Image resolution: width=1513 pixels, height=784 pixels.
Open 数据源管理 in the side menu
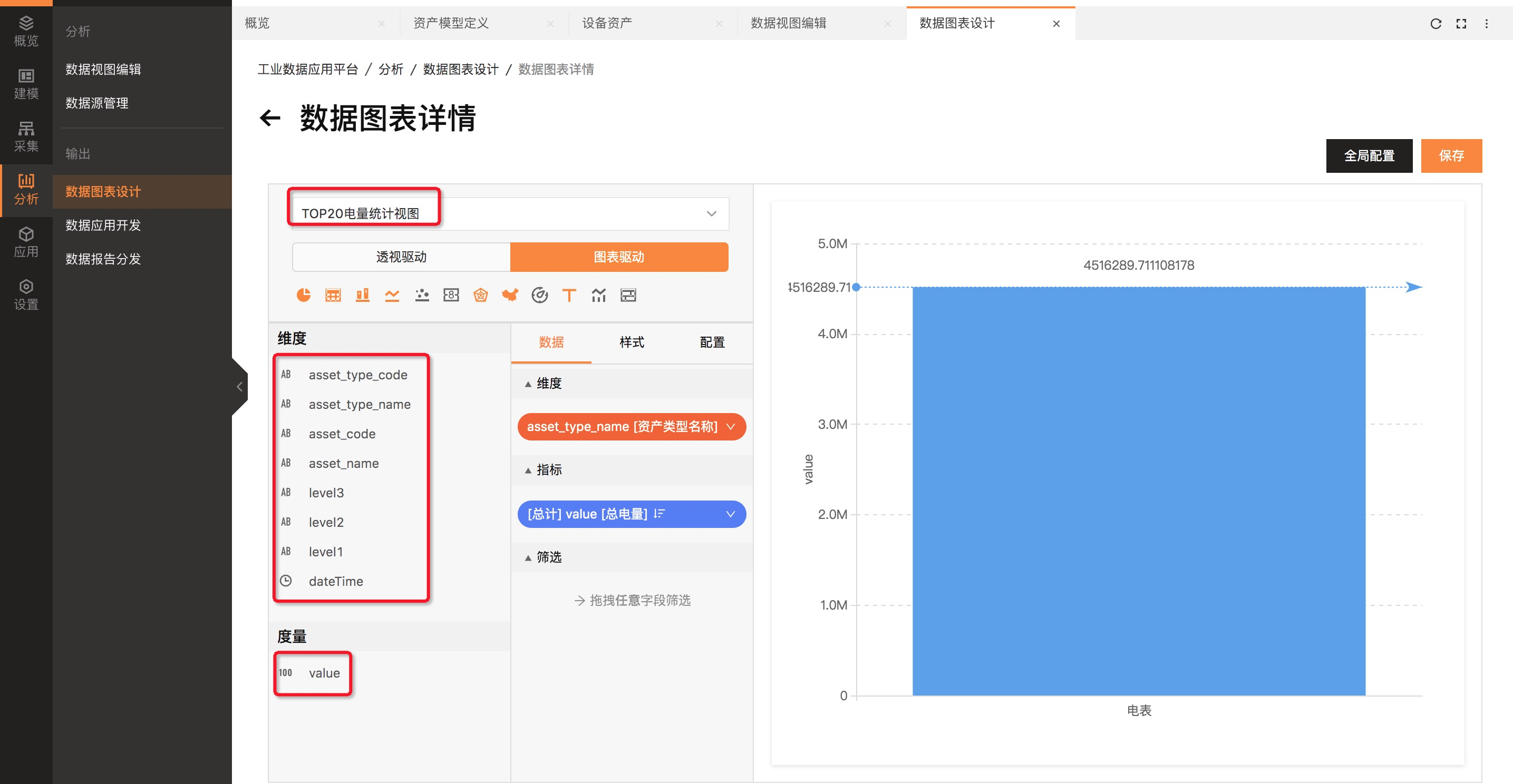tap(97, 103)
